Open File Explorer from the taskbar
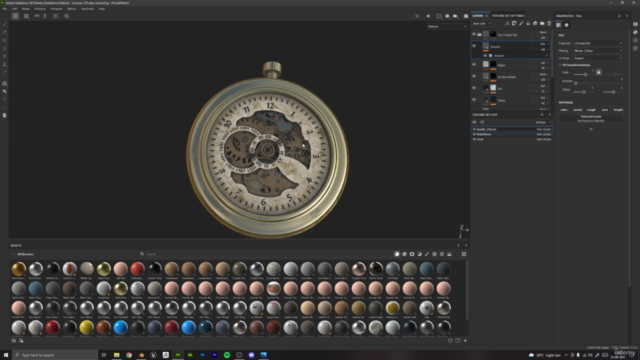 117,355
